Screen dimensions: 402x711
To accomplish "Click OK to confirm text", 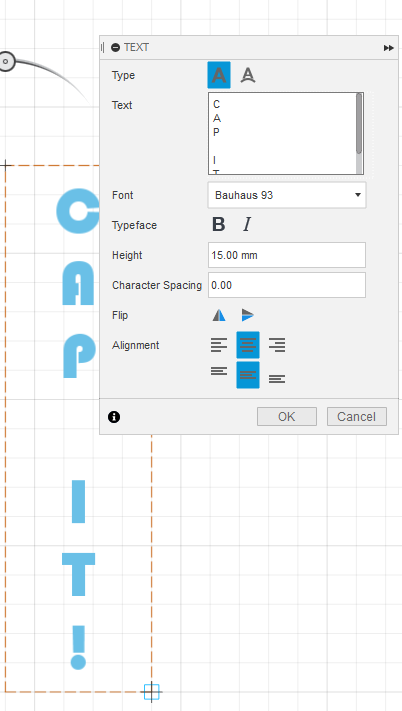I will (287, 417).
